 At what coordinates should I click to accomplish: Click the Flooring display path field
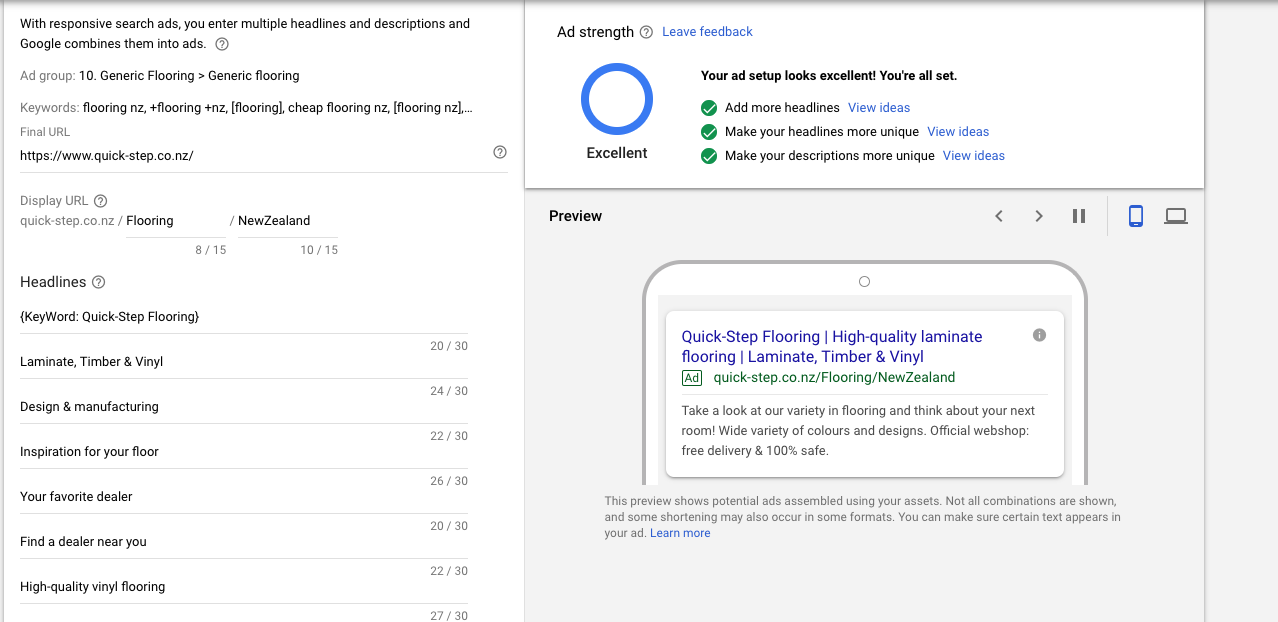(x=175, y=221)
